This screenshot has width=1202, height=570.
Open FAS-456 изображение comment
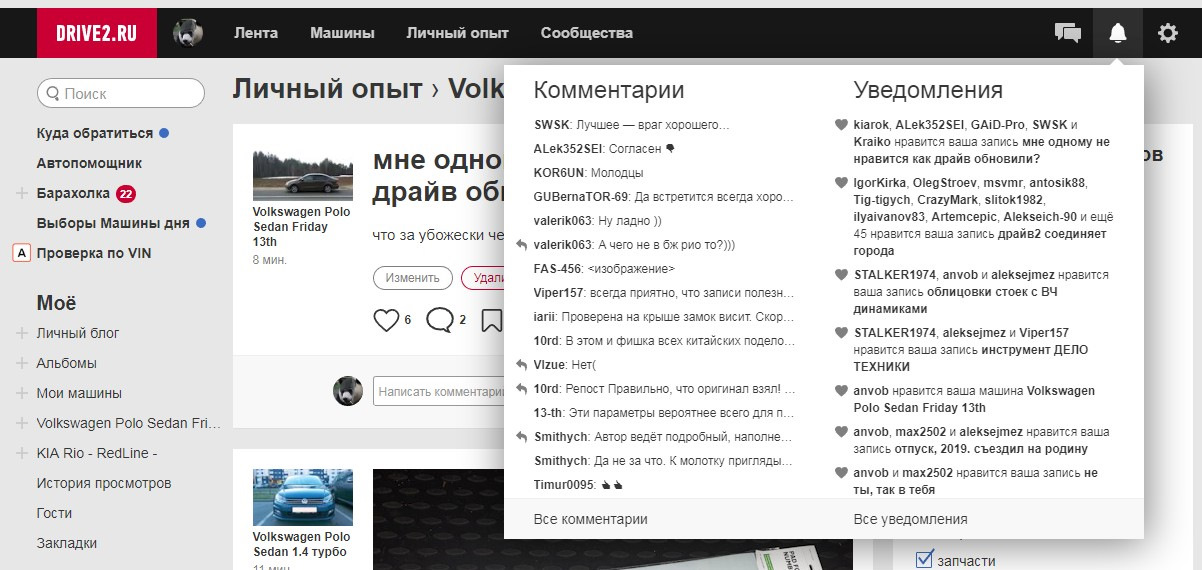605,268
